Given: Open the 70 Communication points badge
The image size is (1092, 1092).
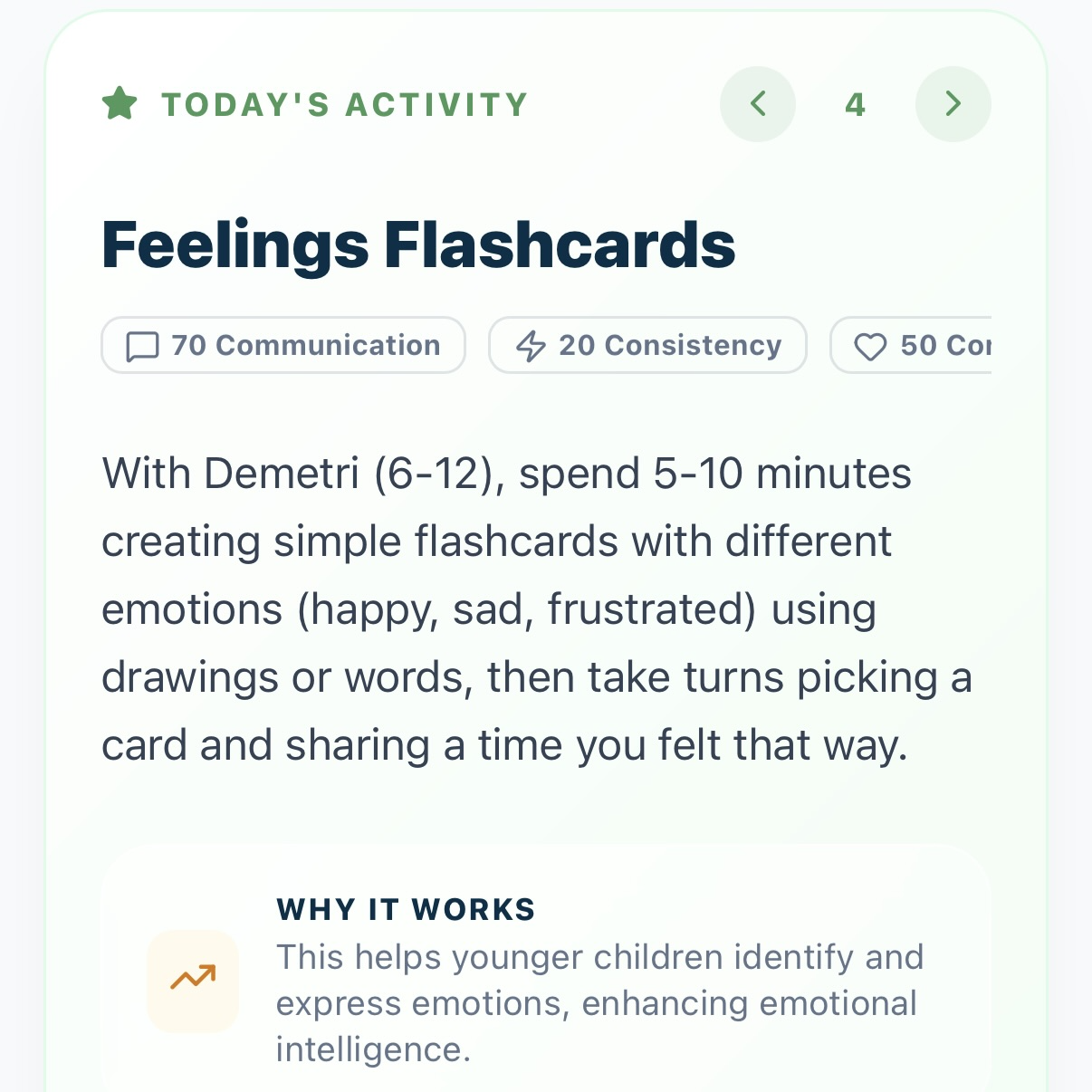Looking at the screenshot, I should pos(283,345).
